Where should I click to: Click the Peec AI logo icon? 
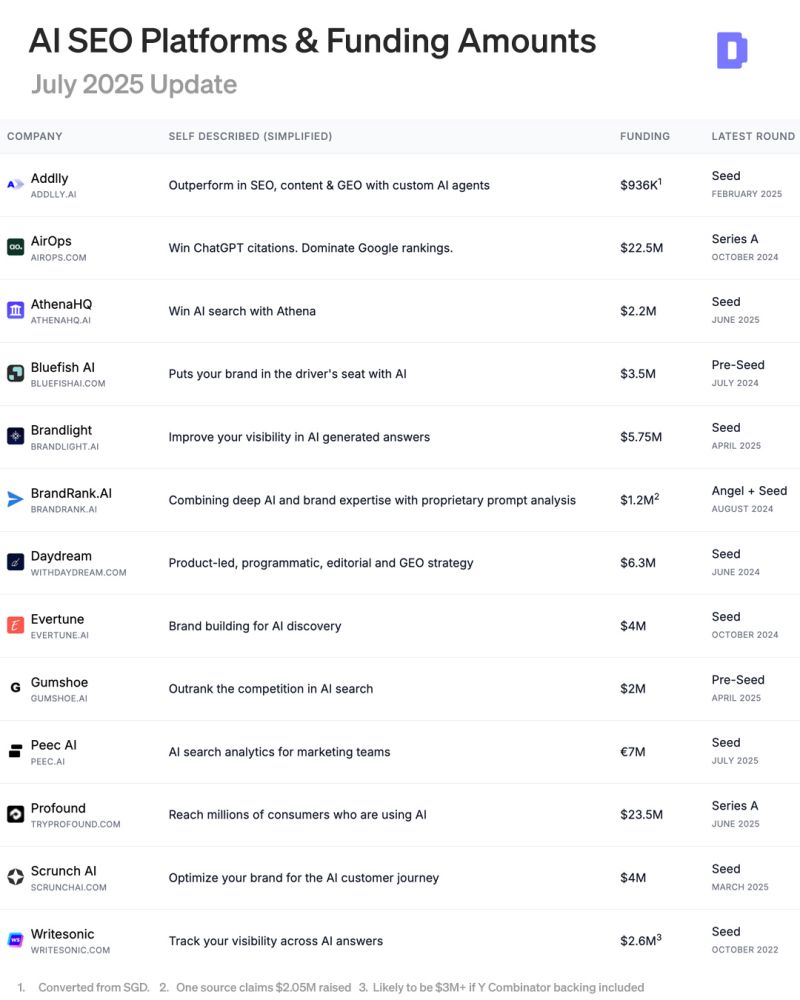(x=15, y=751)
